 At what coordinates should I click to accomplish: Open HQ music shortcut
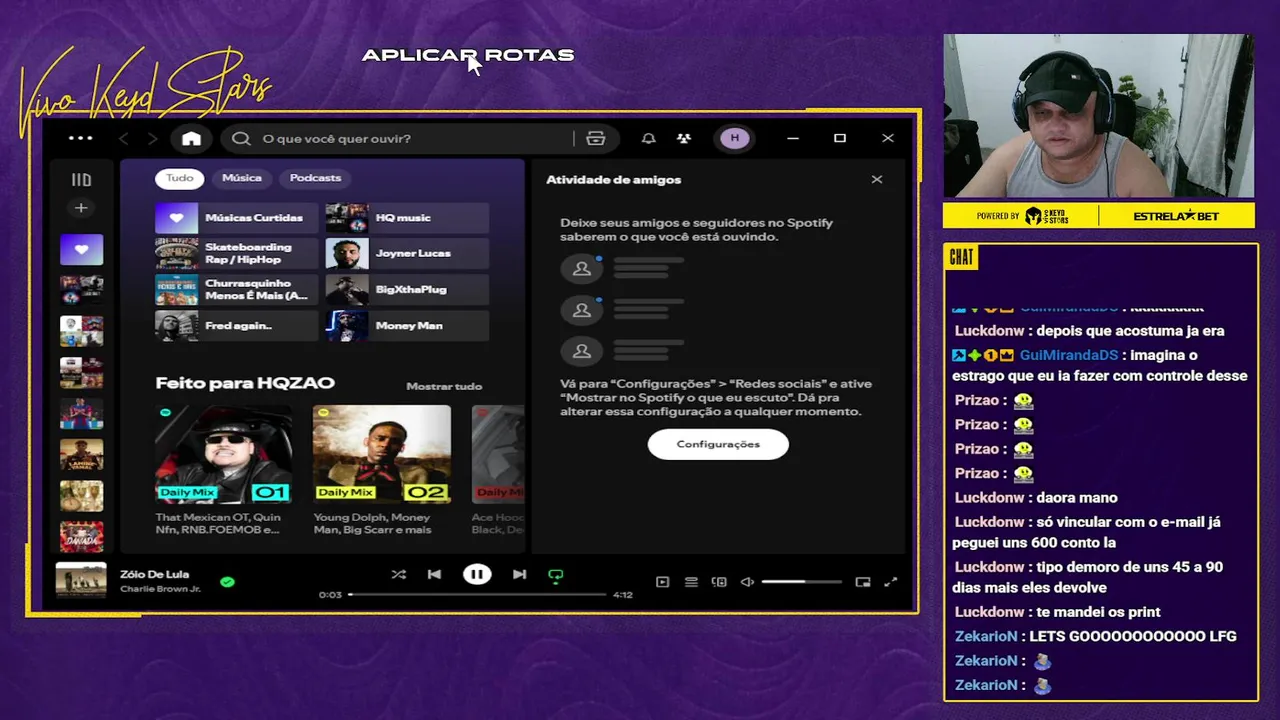click(407, 217)
